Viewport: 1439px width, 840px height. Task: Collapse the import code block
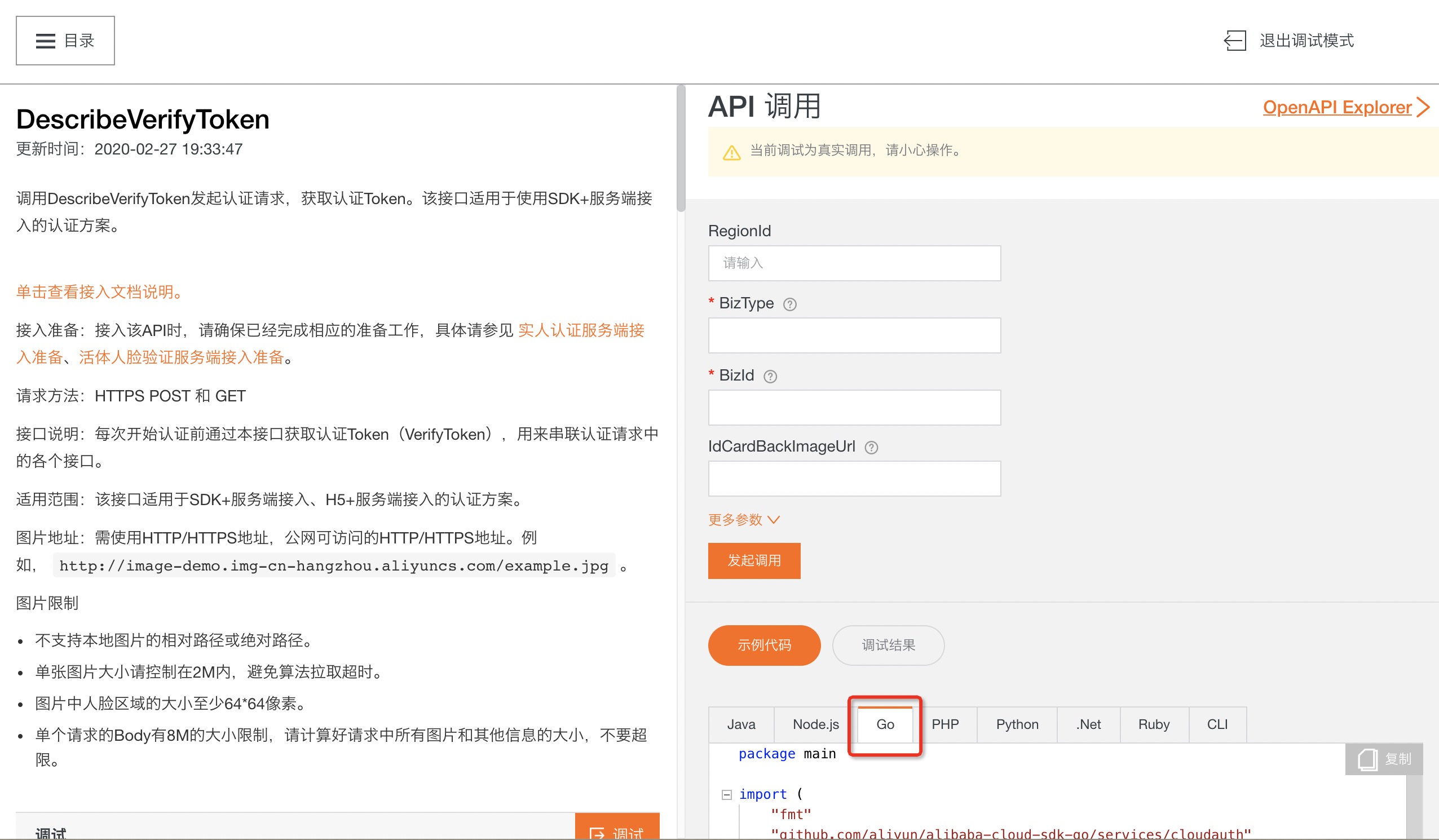[x=726, y=795]
